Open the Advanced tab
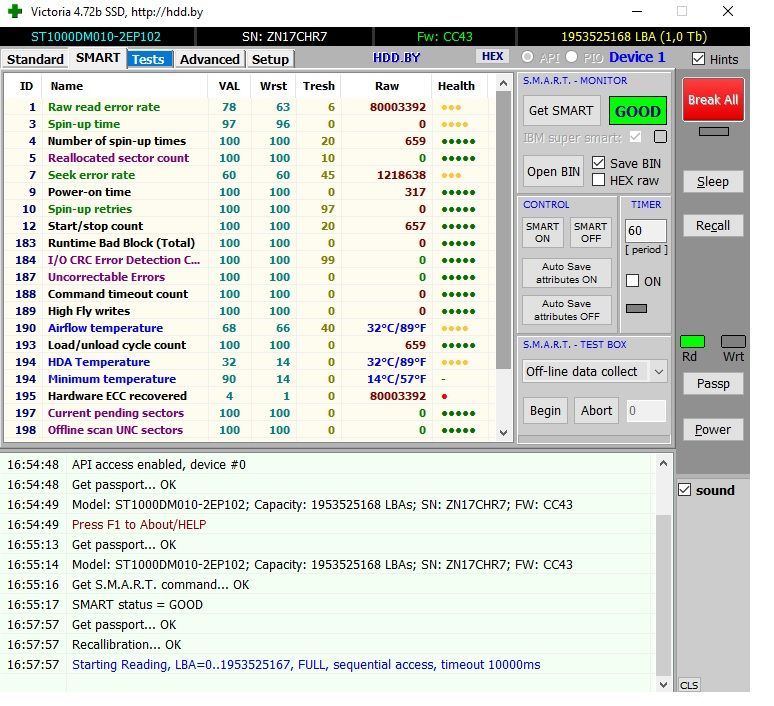 pos(209,59)
